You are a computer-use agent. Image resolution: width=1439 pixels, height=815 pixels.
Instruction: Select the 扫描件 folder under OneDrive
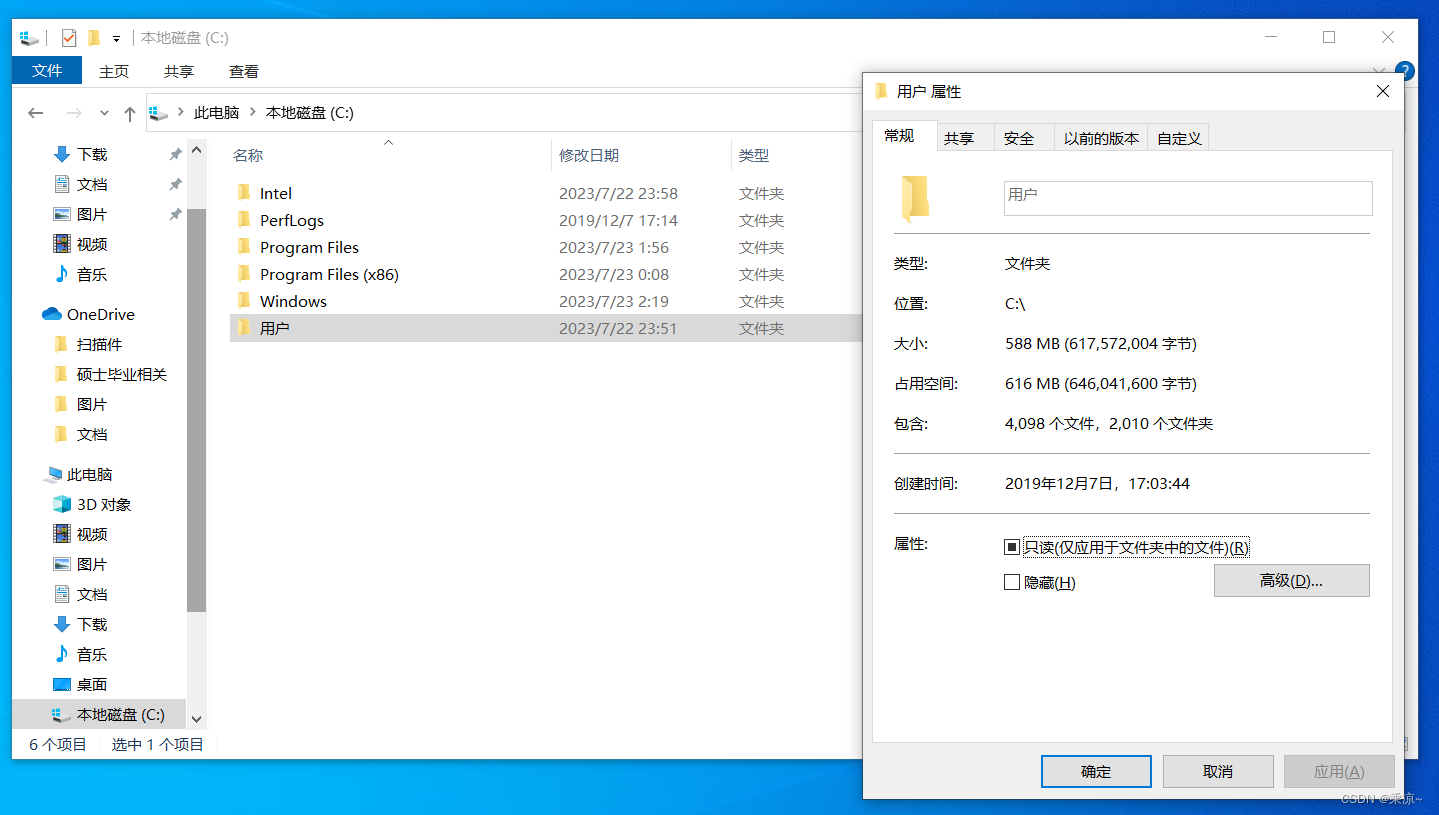click(x=99, y=344)
